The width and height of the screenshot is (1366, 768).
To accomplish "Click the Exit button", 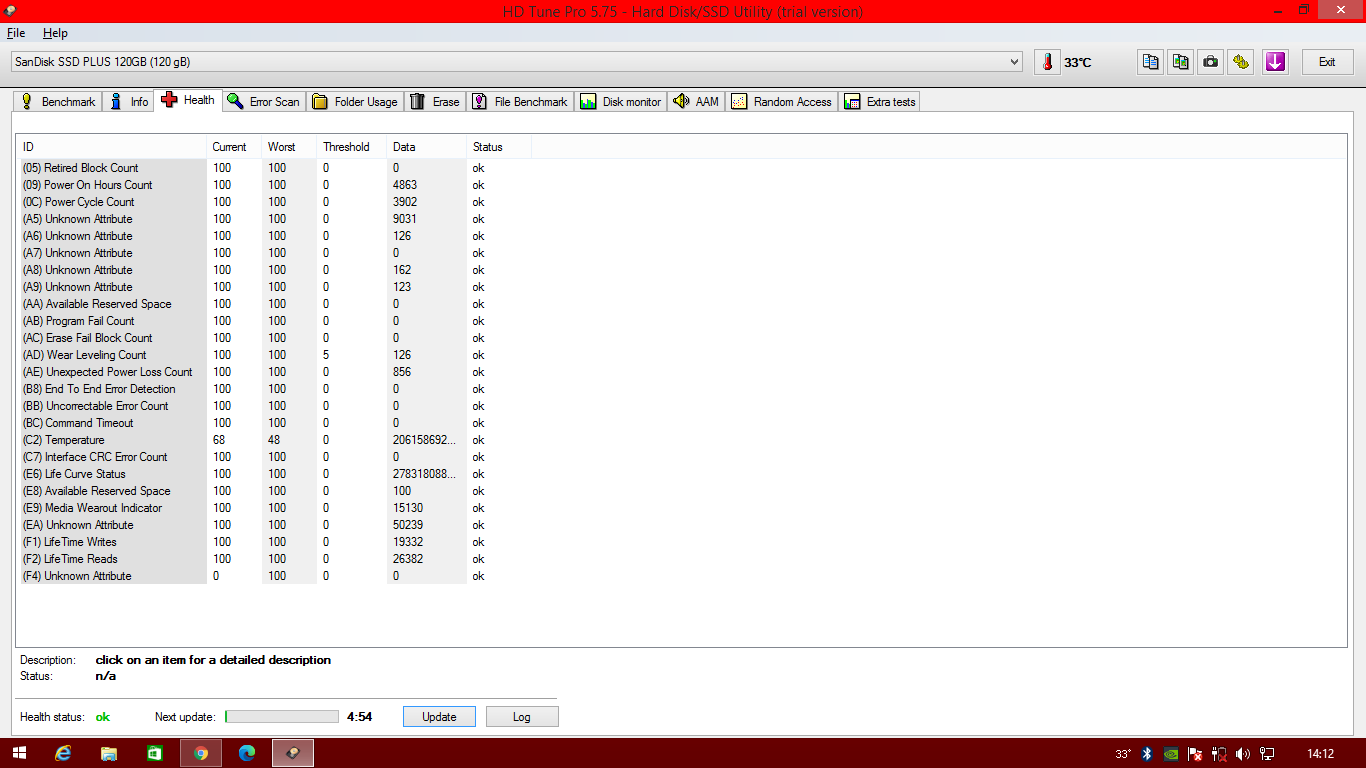I will click(1327, 62).
